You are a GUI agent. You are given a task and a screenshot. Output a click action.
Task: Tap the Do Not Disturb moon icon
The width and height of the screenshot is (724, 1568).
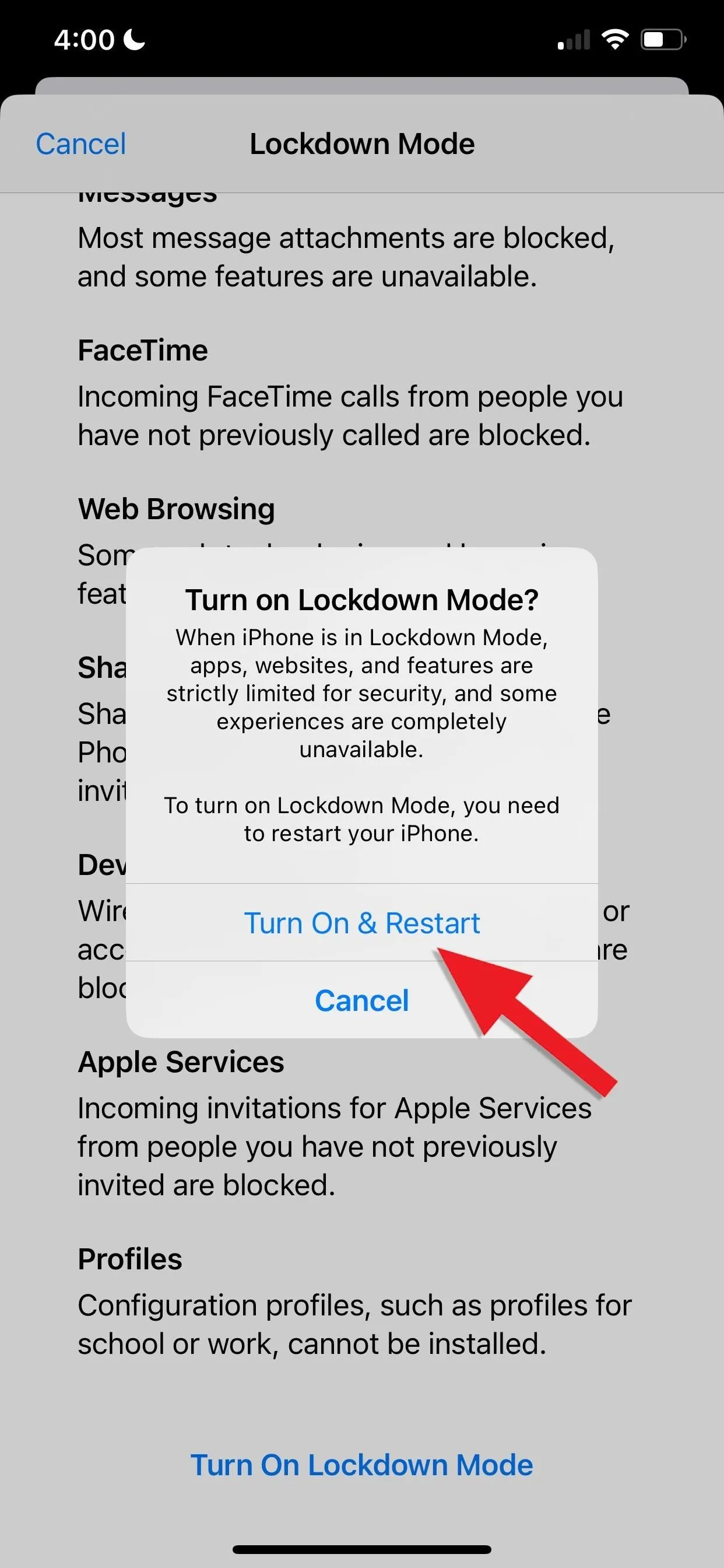coord(135,40)
